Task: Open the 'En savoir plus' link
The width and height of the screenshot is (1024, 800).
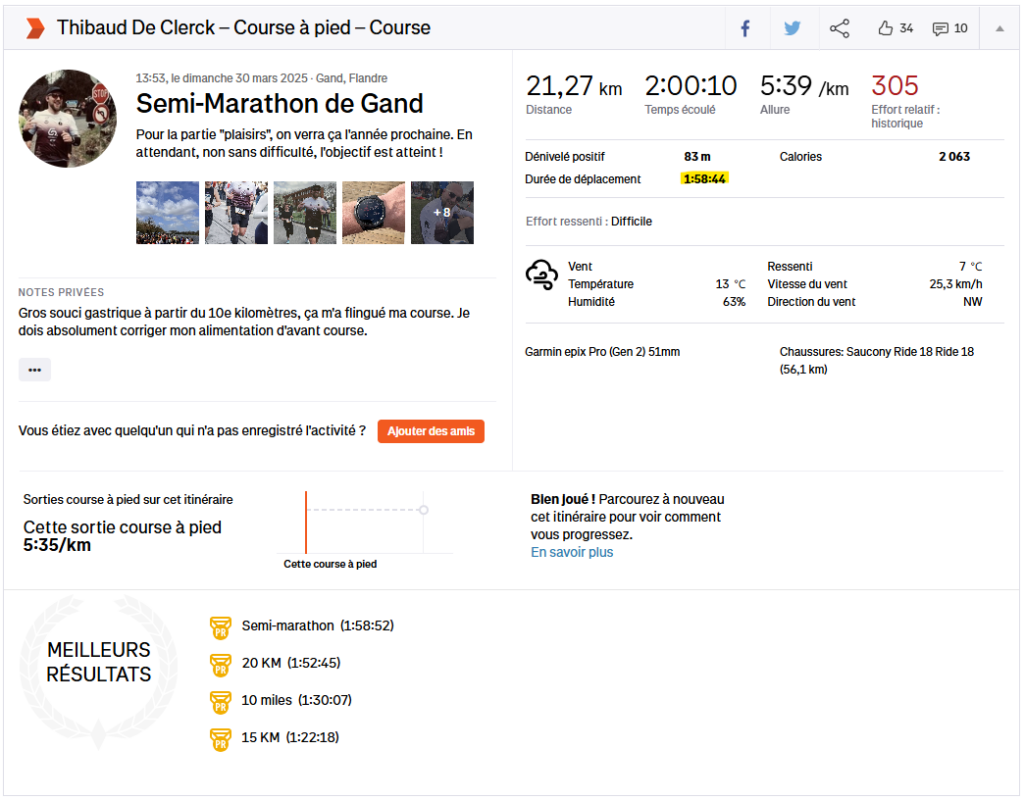Action: click(572, 552)
